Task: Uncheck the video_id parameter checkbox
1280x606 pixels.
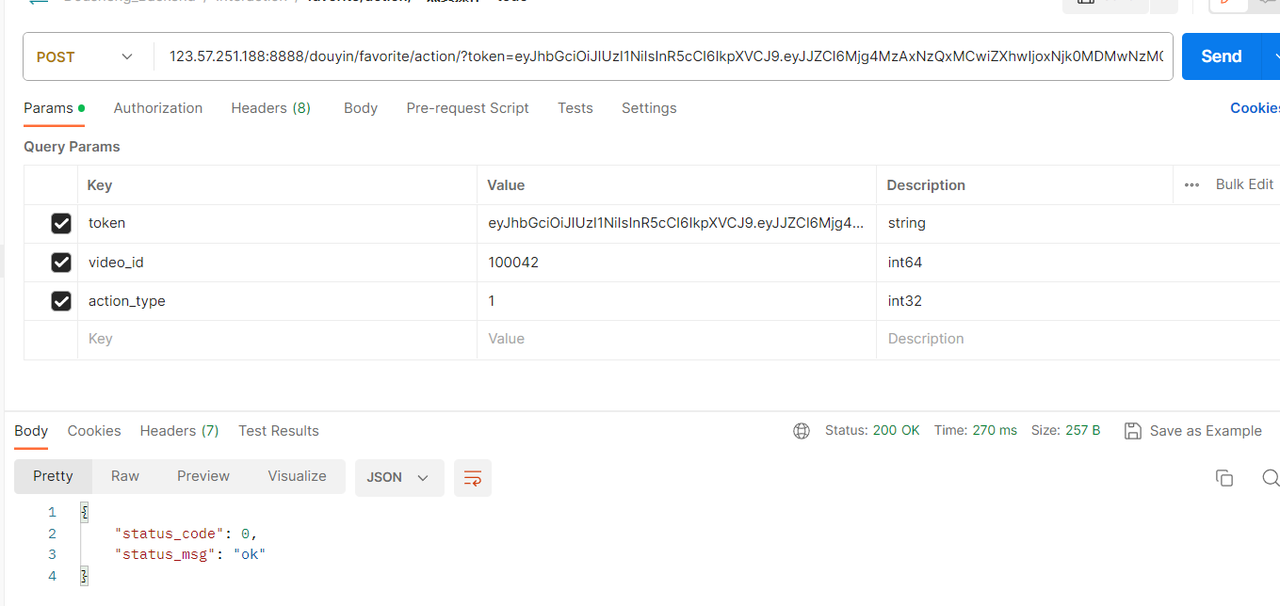Action: pyautogui.click(x=61, y=263)
